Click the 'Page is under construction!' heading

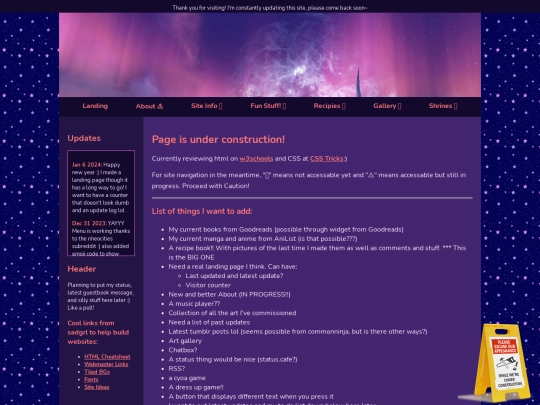218,139
